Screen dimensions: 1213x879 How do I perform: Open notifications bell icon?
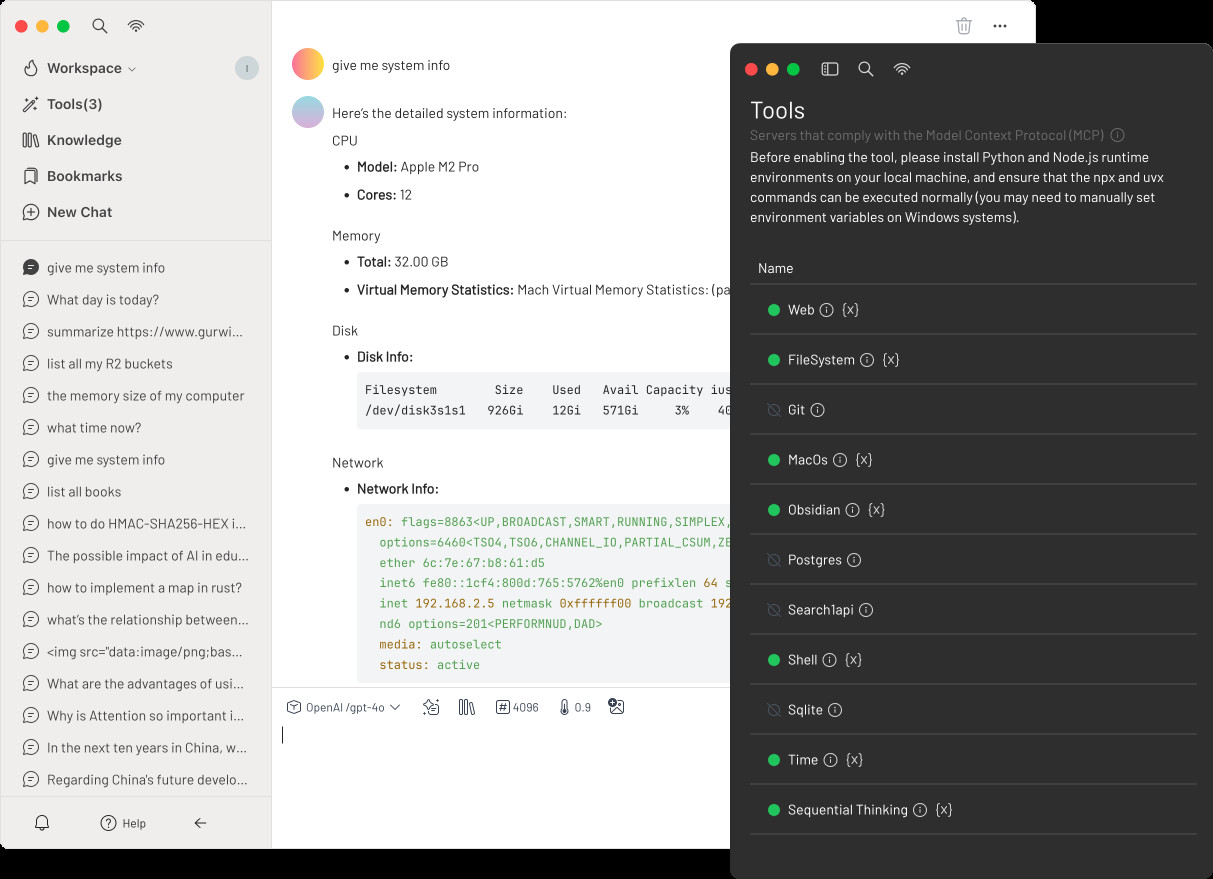pos(42,823)
